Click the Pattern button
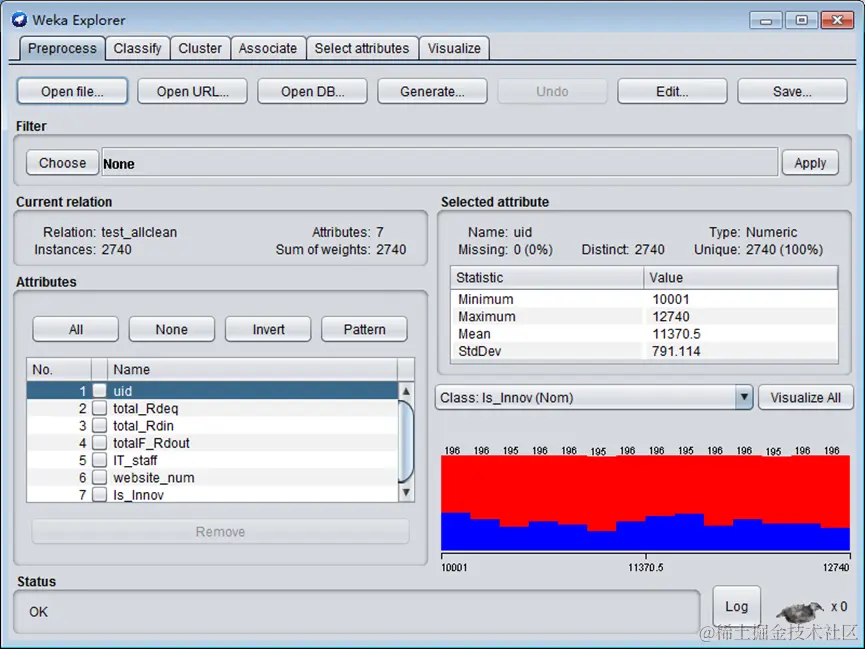865x649 pixels. [364, 329]
